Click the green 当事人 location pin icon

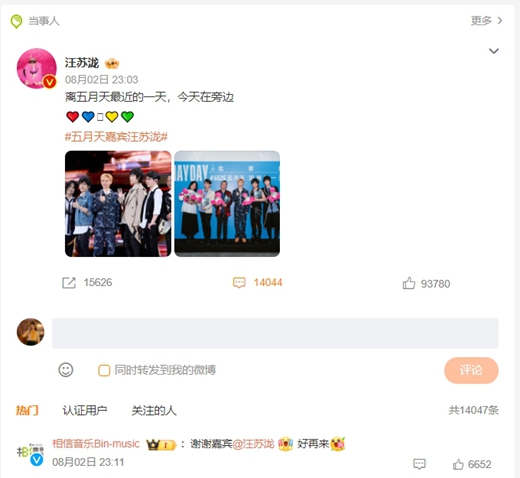(16, 21)
